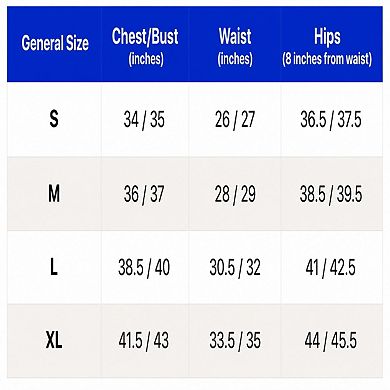Select the 38.5 / 39.5 hips cell

click(331, 194)
